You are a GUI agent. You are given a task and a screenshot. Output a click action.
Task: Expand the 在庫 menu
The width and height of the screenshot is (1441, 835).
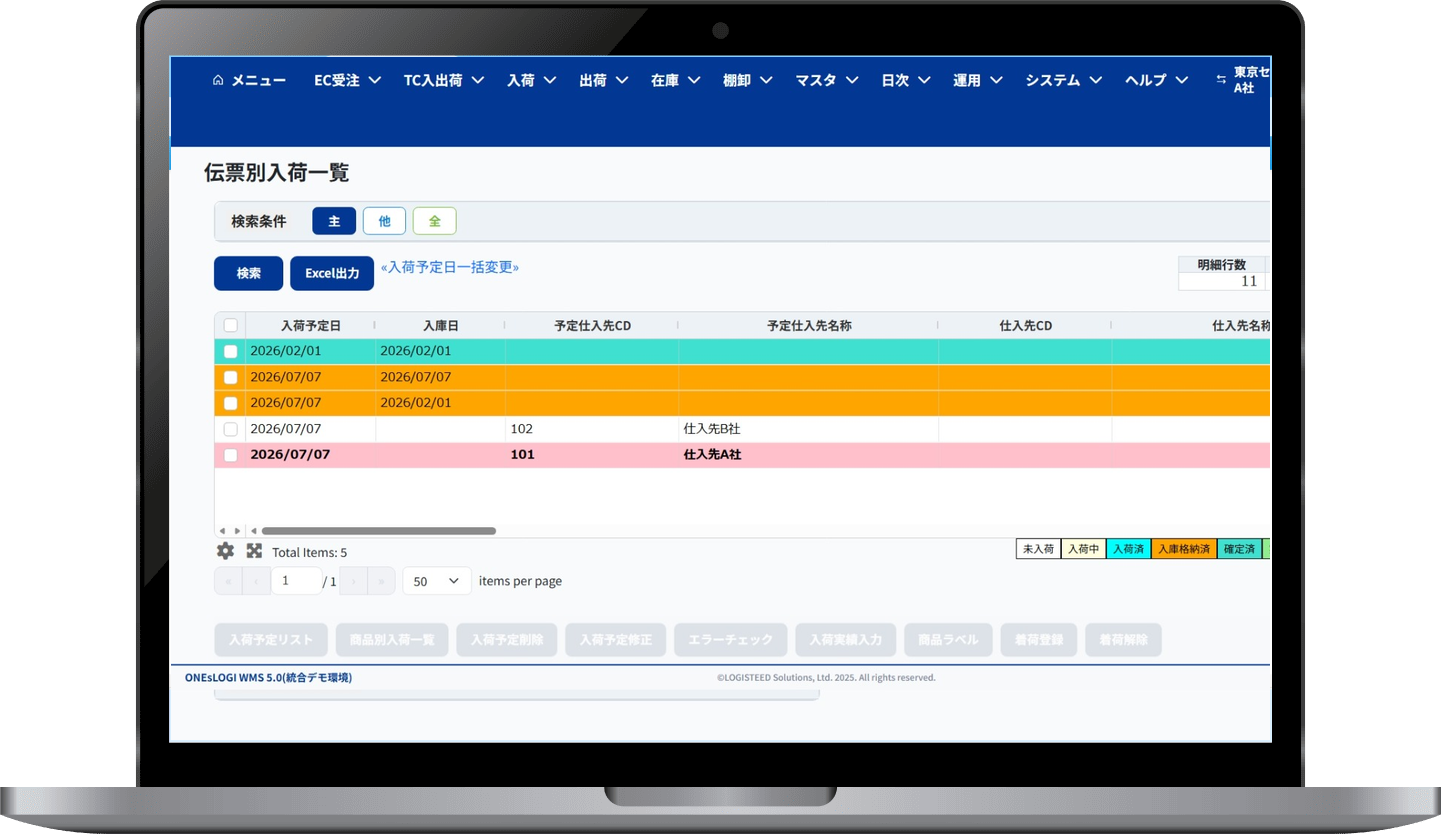(676, 81)
